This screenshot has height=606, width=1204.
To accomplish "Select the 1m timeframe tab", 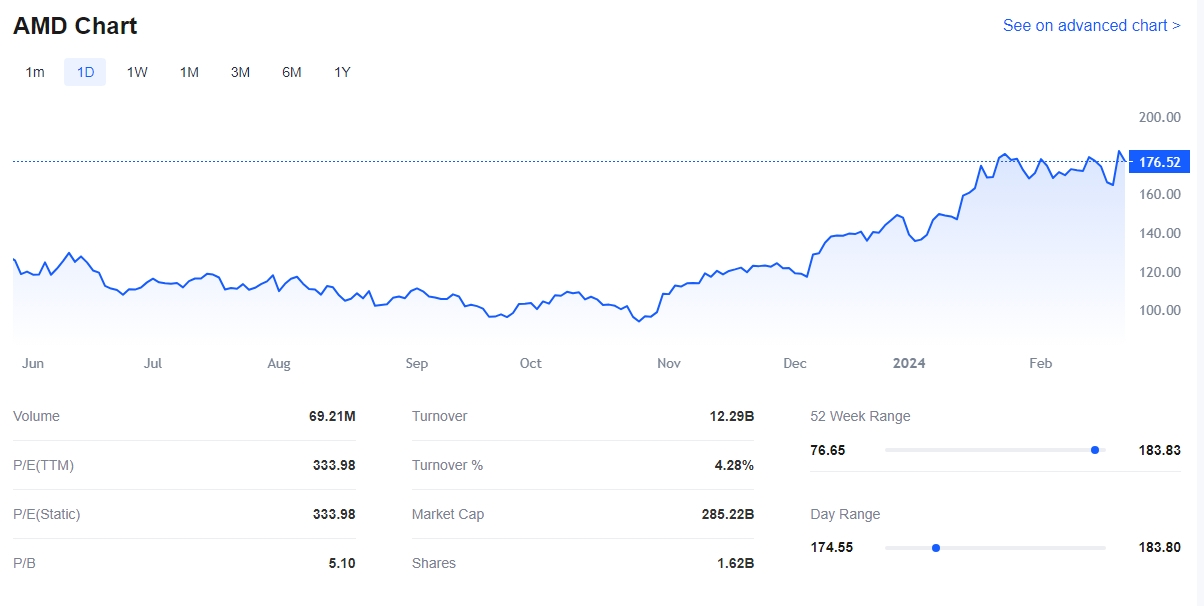I will 35,72.
